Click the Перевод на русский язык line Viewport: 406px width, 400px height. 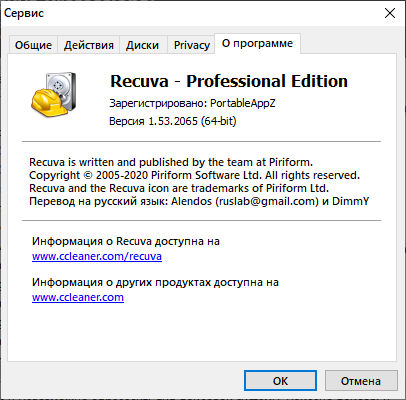tap(199, 201)
